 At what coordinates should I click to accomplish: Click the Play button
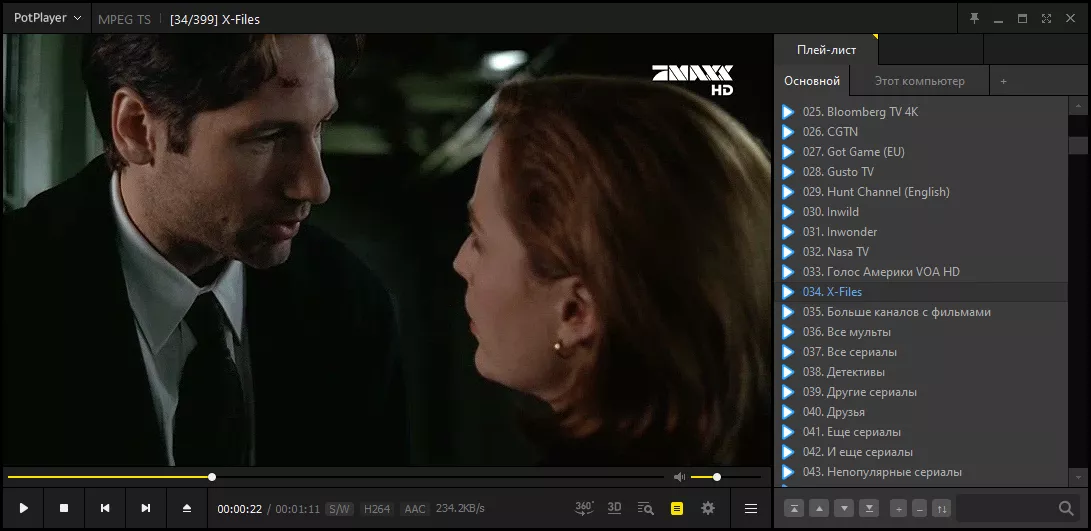pos(24,509)
